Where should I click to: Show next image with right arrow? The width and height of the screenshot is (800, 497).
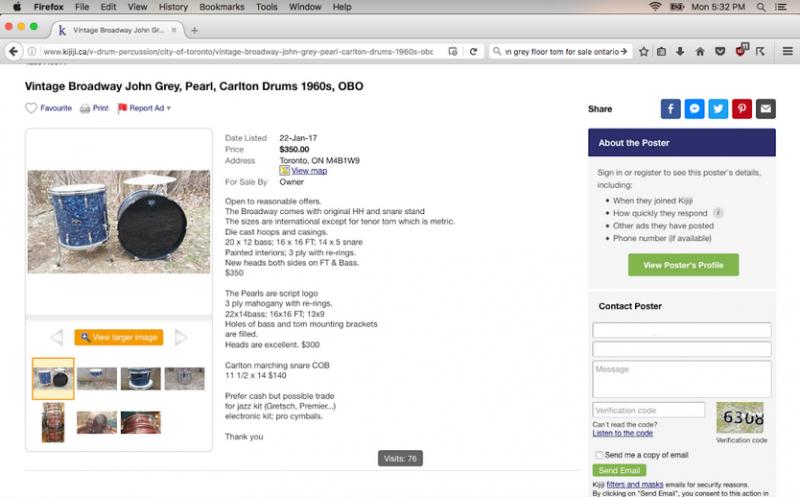[181, 338]
